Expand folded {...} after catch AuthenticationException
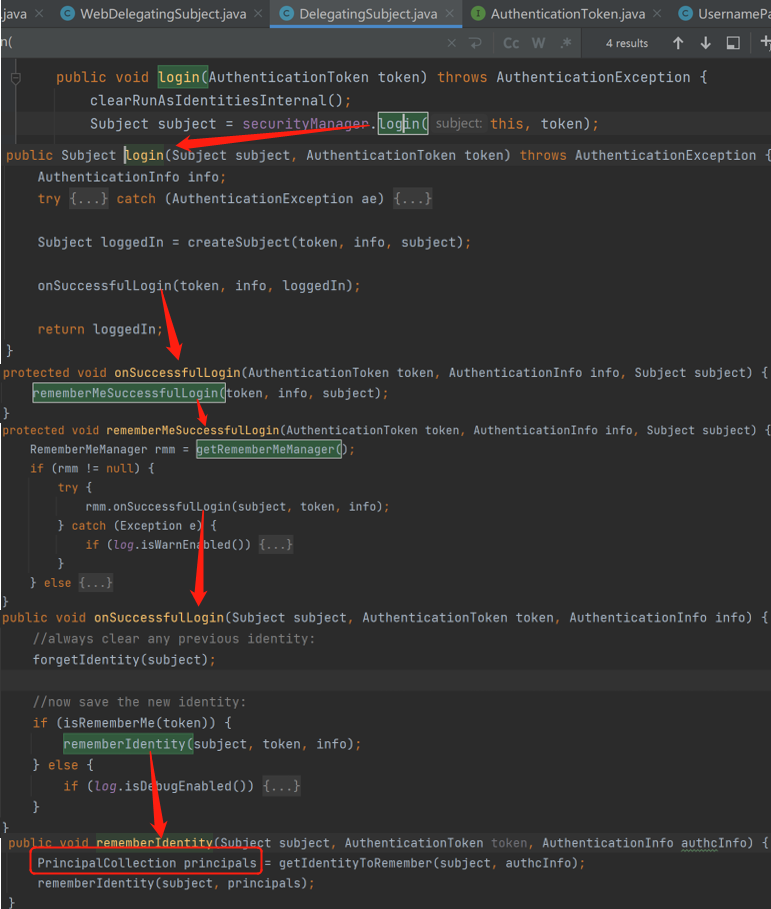 412,199
